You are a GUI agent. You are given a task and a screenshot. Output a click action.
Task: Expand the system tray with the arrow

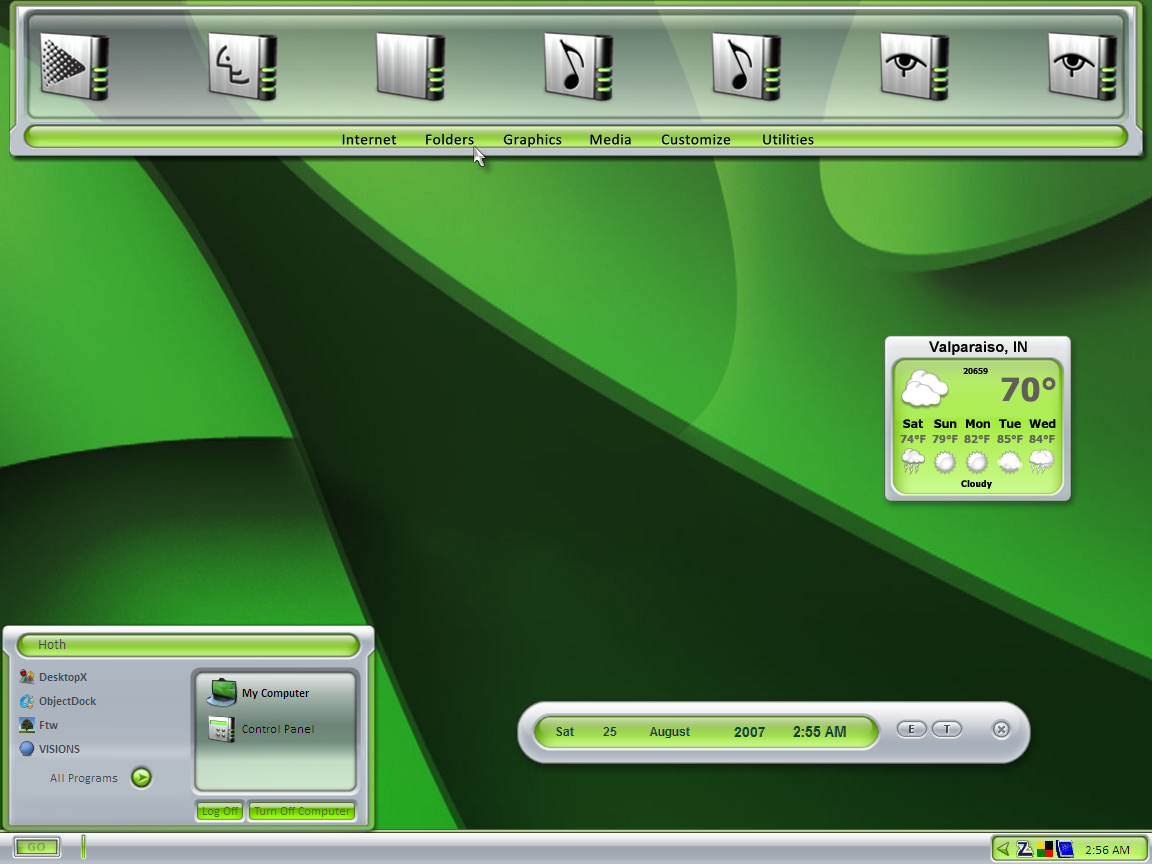coord(1003,849)
